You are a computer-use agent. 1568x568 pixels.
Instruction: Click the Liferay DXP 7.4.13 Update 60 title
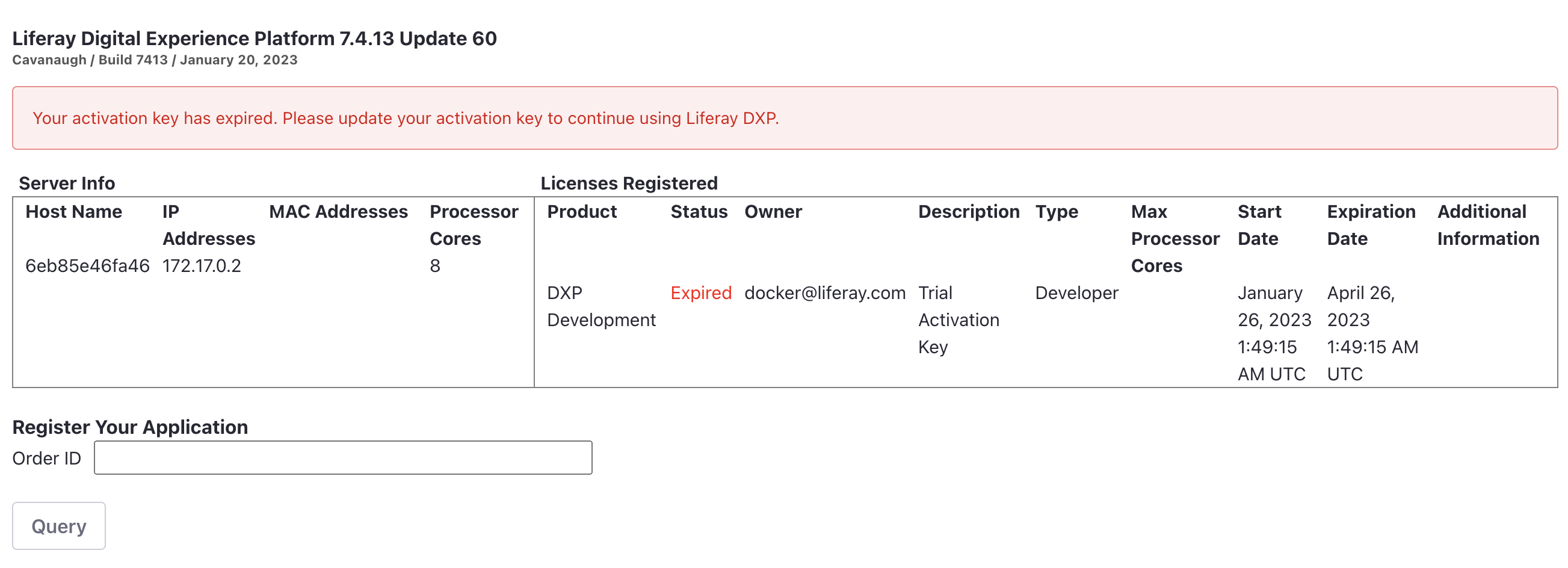255,39
